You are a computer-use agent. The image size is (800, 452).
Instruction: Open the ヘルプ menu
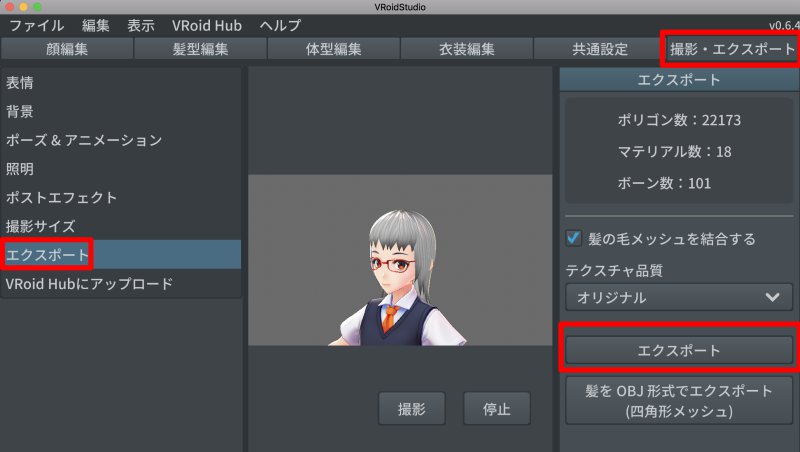coord(280,26)
